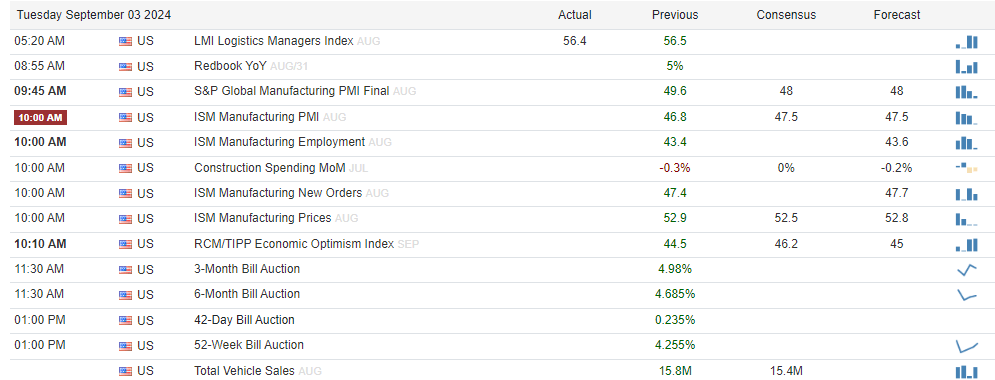The height and width of the screenshot is (380, 995).
Task: Click previous value 46.8
Action: (x=675, y=117)
